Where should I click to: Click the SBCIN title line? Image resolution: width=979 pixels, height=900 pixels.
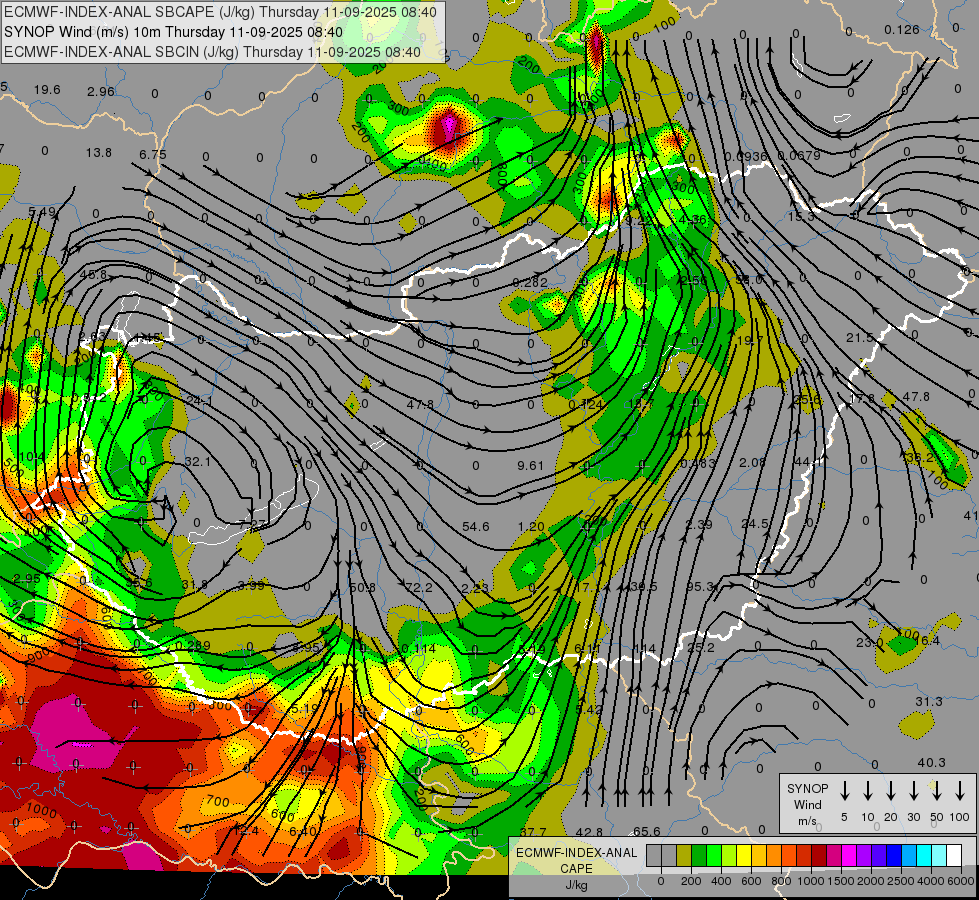tap(212, 52)
